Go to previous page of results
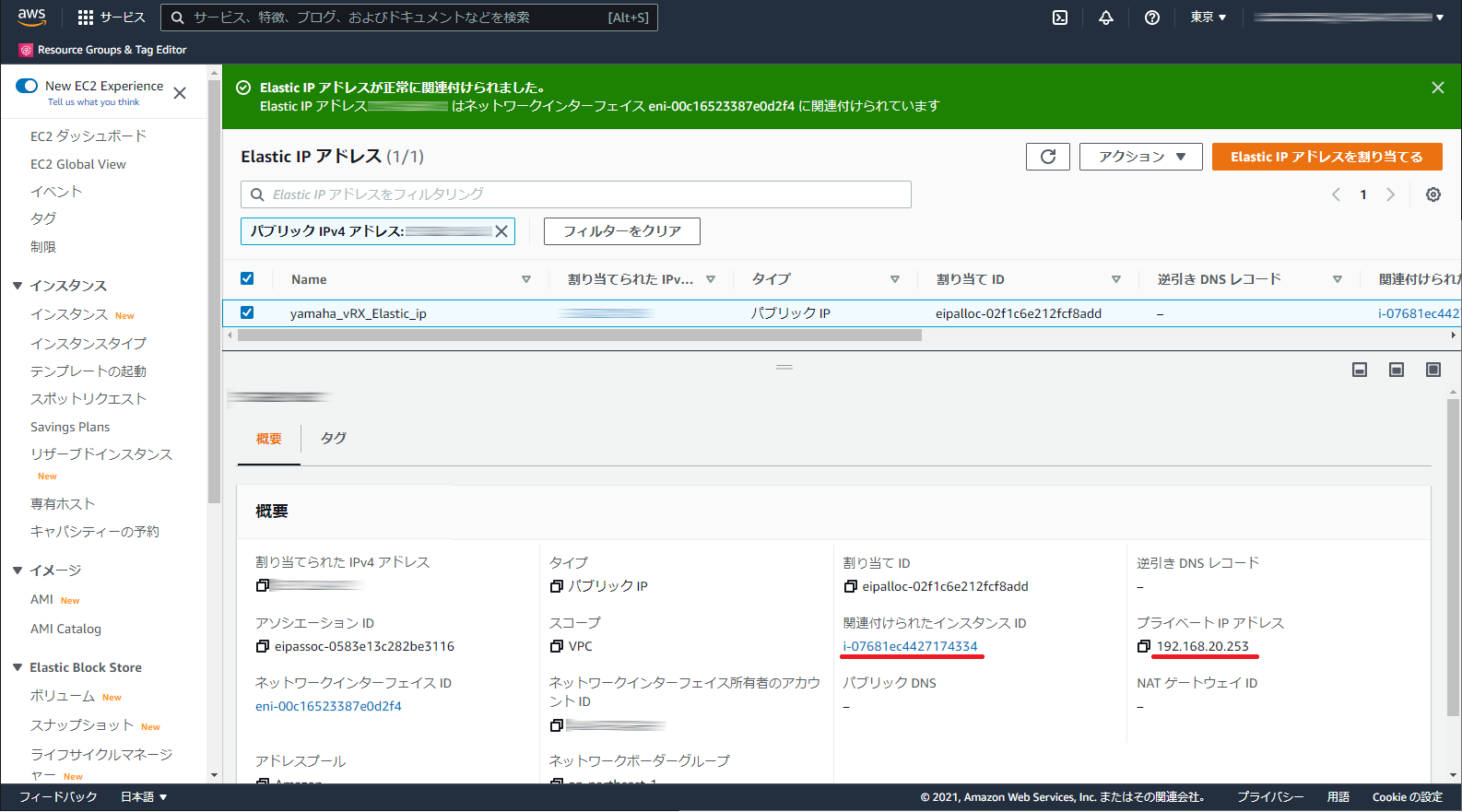1462x812 pixels. 1336,194
